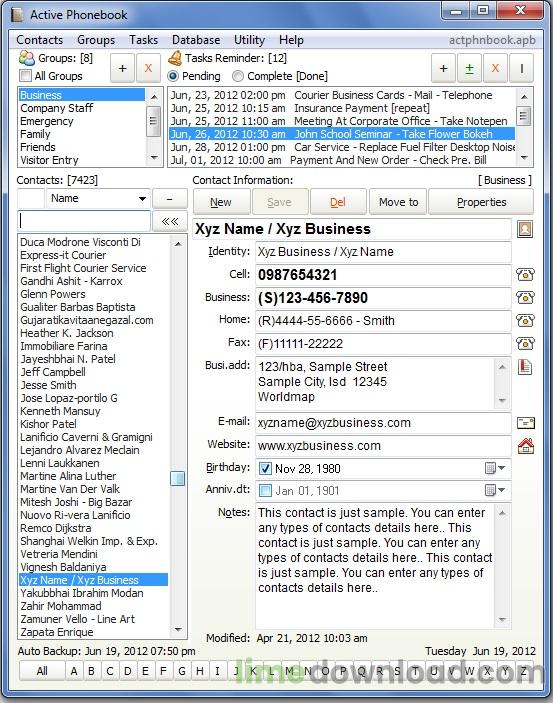
Task: Click the All alphabet filter button
Action: click(x=42, y=671)
